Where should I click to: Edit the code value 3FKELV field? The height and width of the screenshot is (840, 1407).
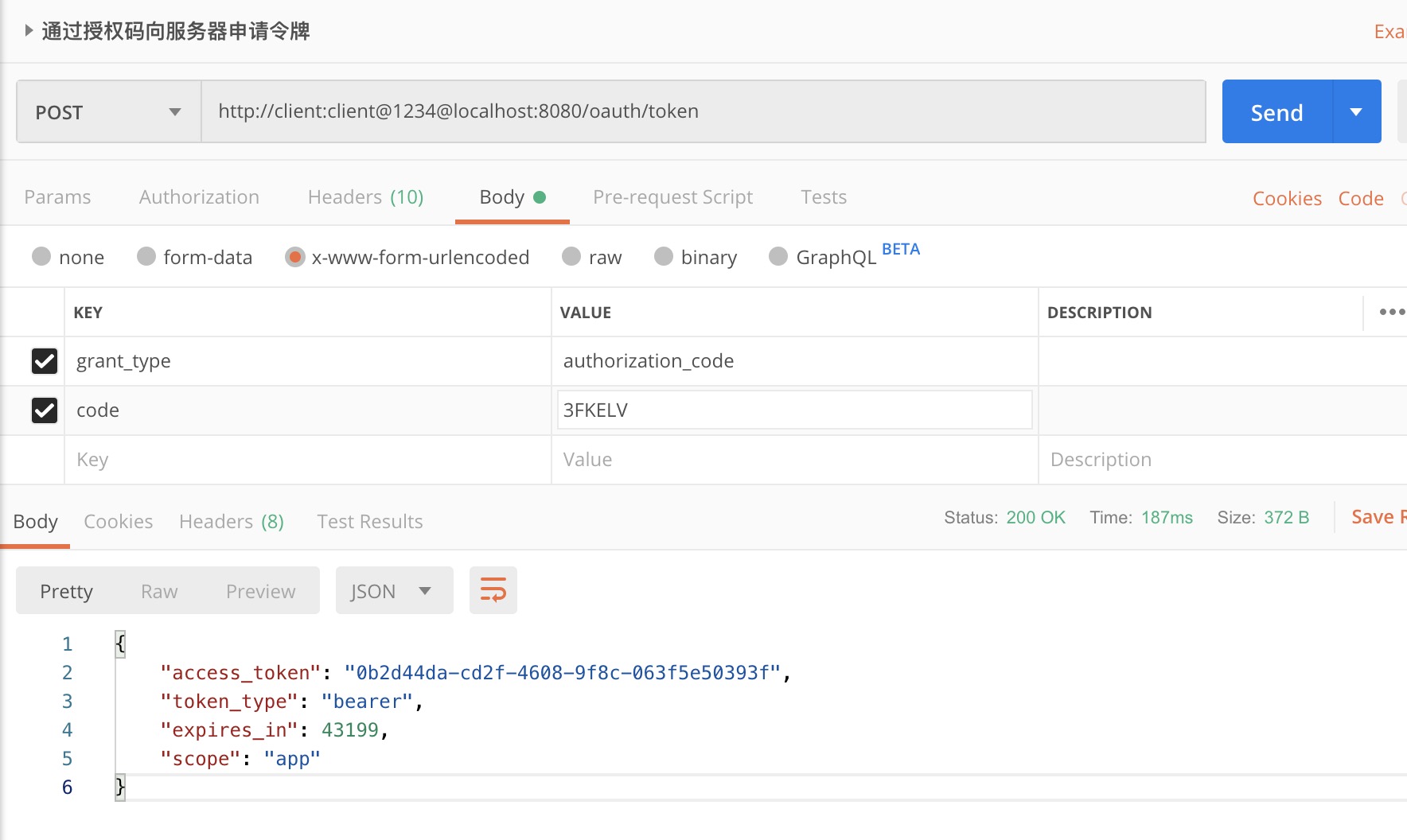[x=795, y=410]
